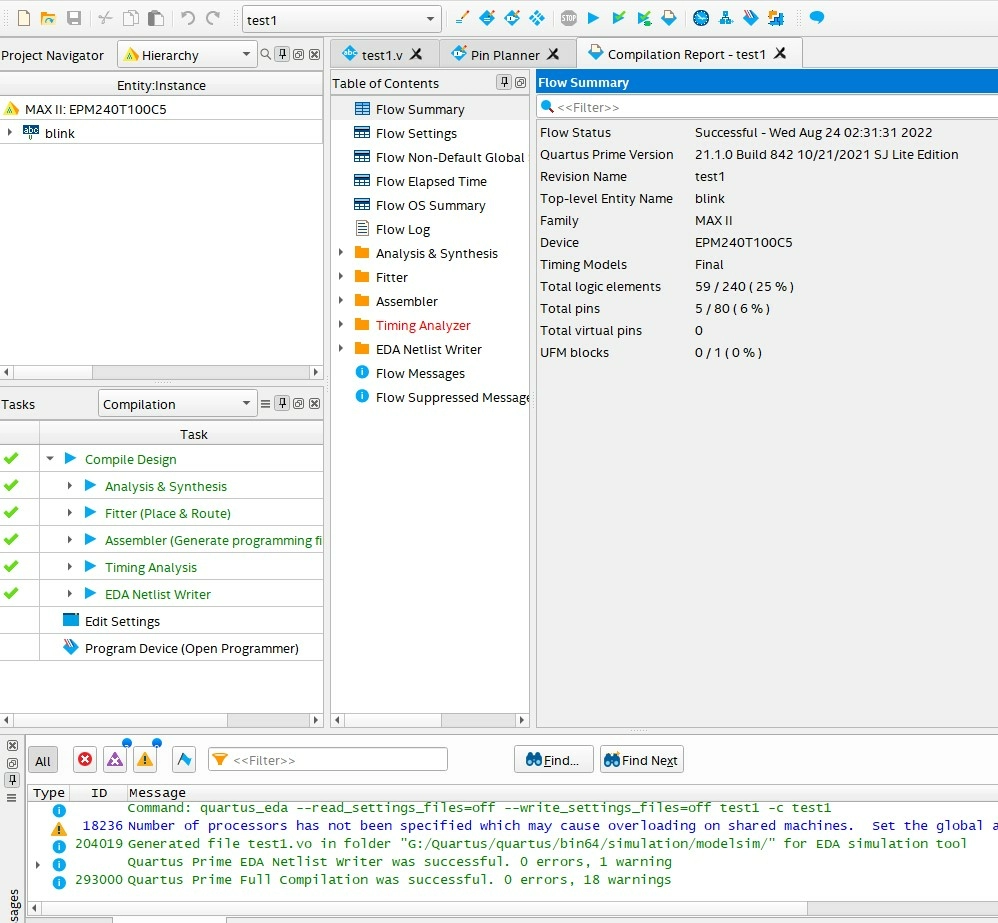Click Edit Settings task
This screenshot has width=998, height=923.
click(122, 621)
